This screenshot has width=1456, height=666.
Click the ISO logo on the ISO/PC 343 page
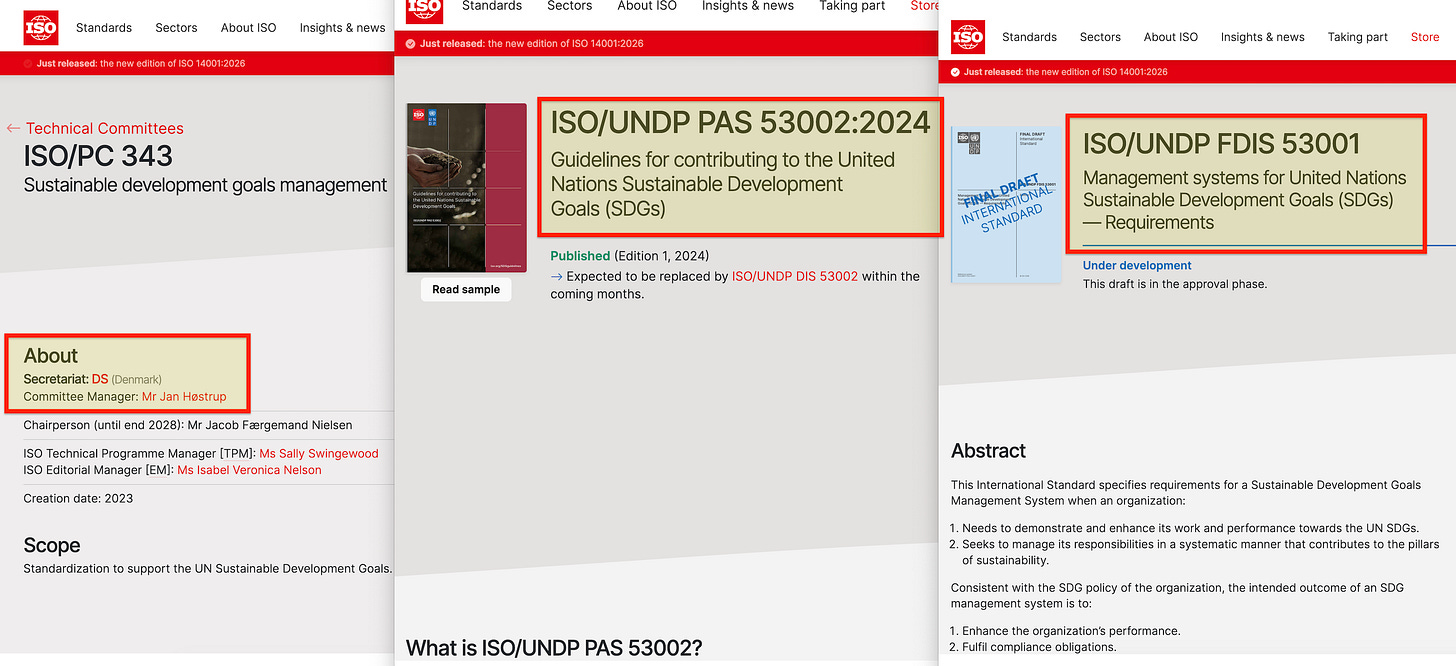point(41,28)
